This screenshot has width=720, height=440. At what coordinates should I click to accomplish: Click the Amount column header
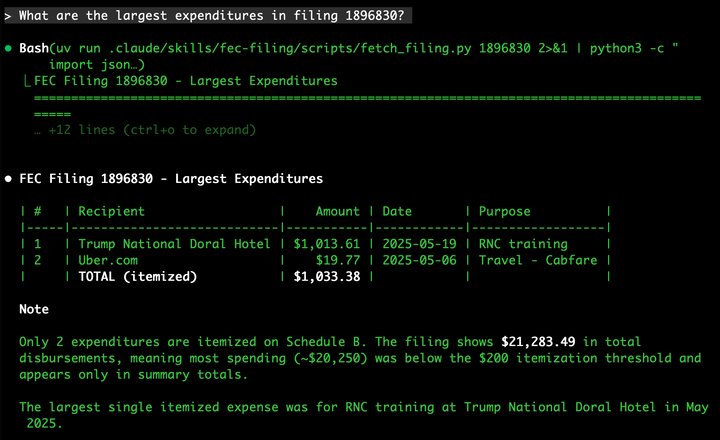(337, 211)
